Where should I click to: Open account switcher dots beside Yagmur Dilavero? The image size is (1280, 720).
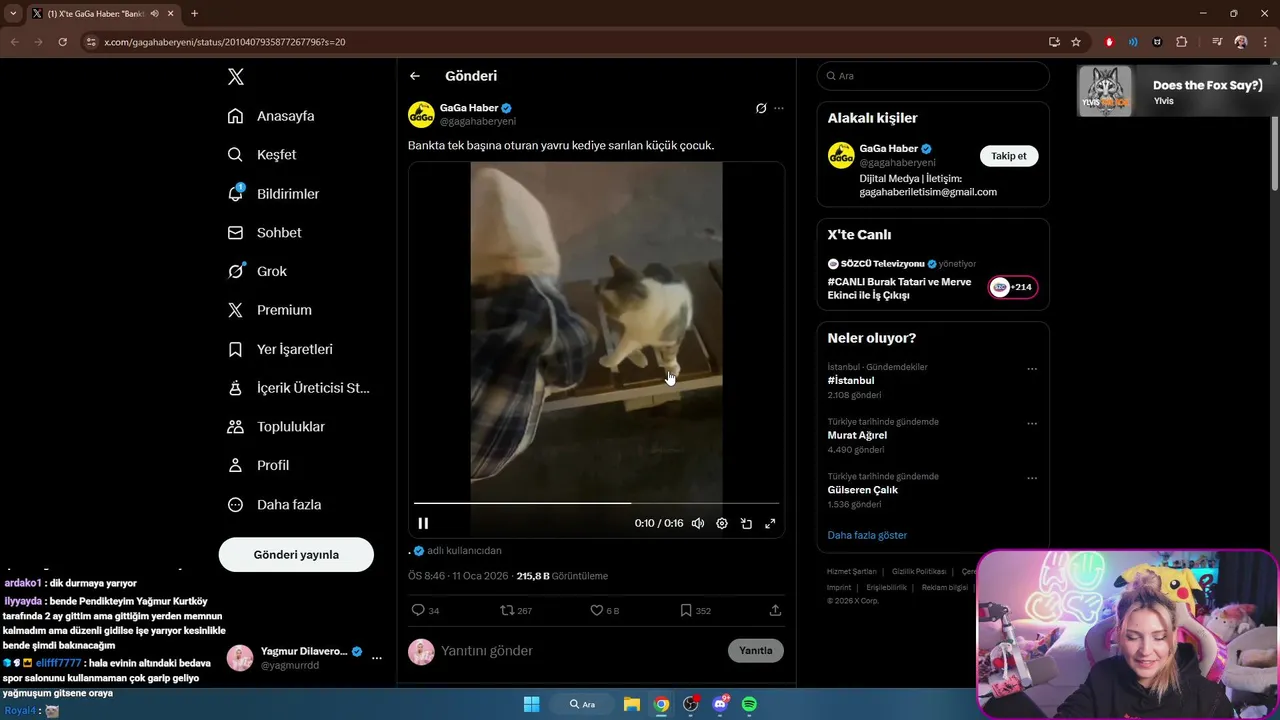pyautogui.click(x=377, y=658)
